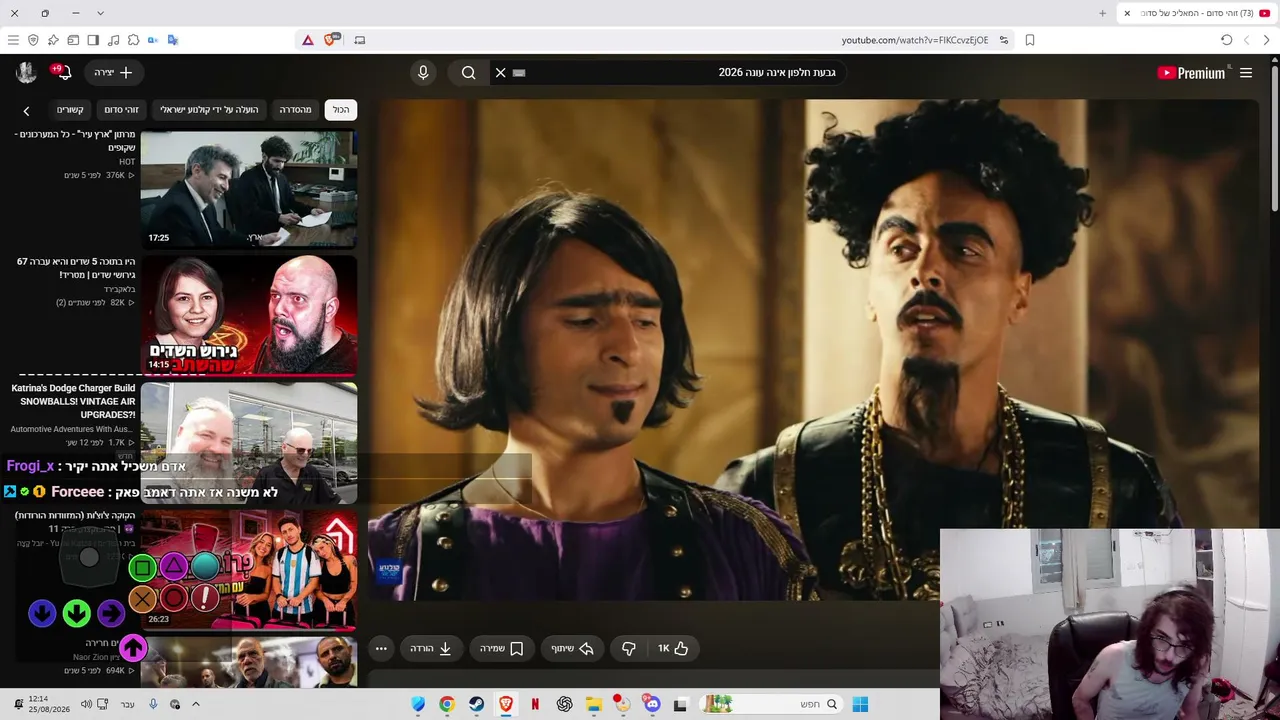Open Katrina's Dodge Charger Build thumbnail

click(249, 442)
